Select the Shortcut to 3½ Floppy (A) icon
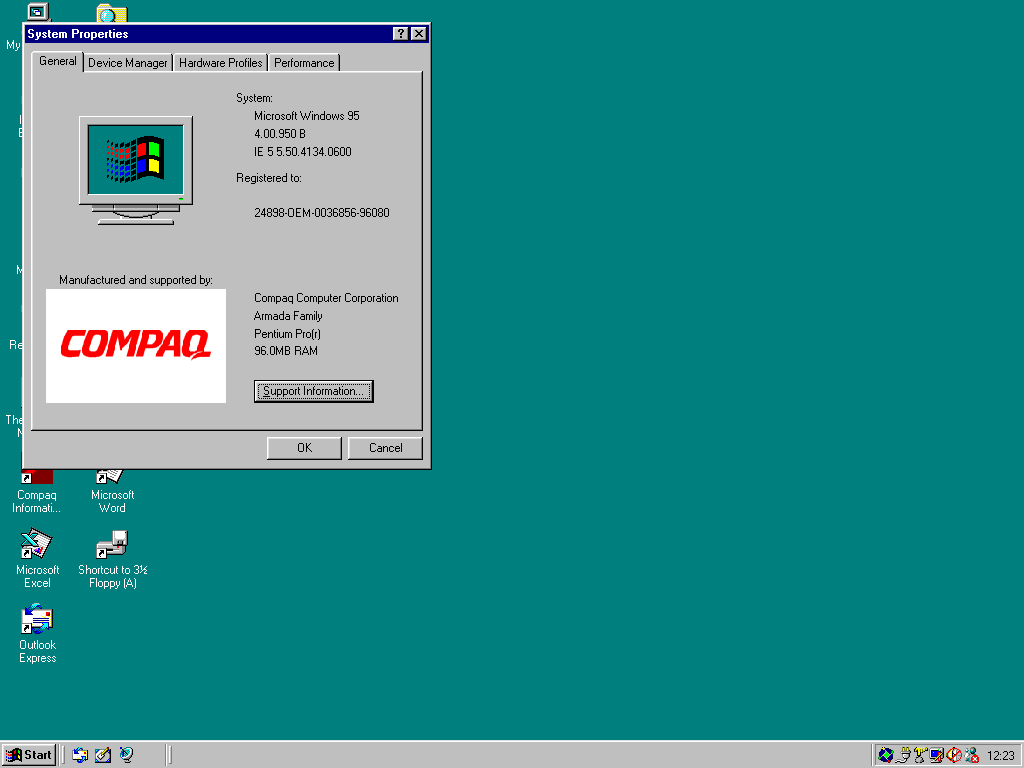Viewport: 1024px width, 768px height. [112, 559]
